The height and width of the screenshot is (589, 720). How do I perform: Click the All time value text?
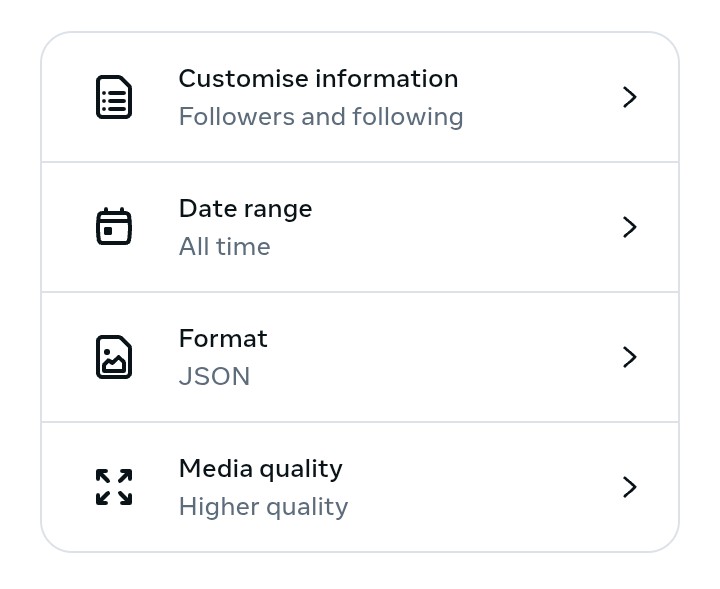(224, 247)
